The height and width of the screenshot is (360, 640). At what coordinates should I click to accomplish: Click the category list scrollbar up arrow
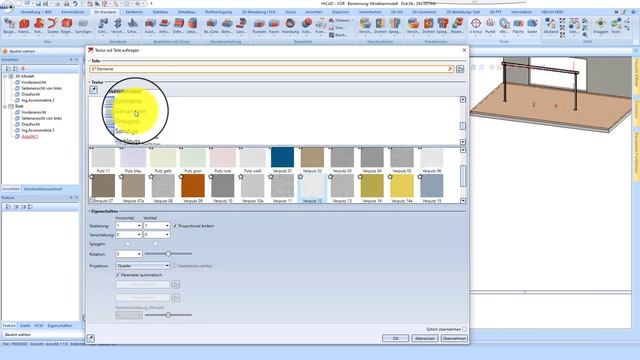click(x=463, y=100)
